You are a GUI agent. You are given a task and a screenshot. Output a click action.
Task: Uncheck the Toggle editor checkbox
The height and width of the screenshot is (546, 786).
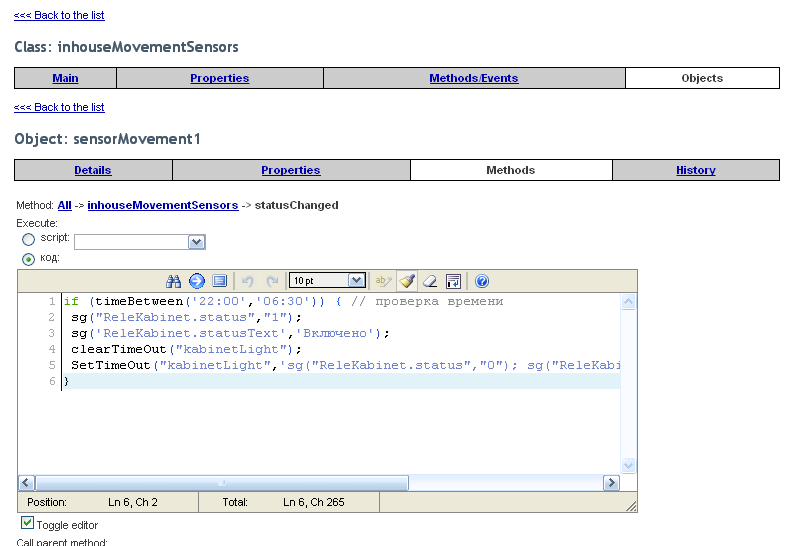point(28,523)
